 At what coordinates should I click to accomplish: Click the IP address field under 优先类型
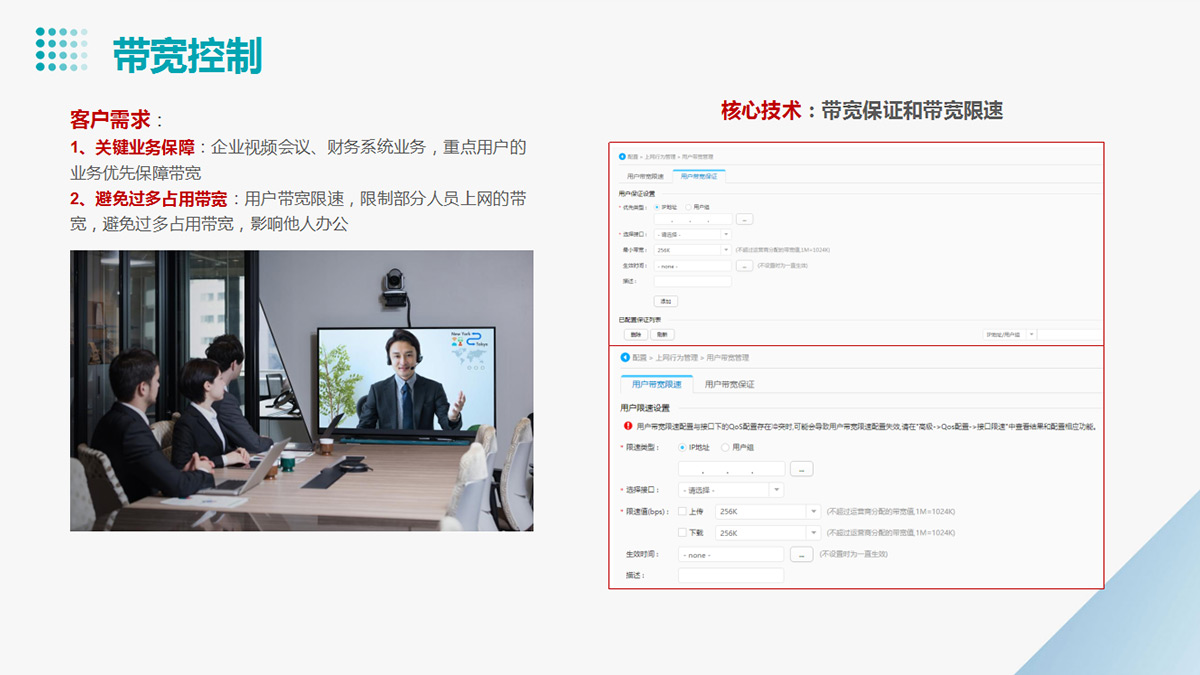pyautogui.click(x=693, y=219)
